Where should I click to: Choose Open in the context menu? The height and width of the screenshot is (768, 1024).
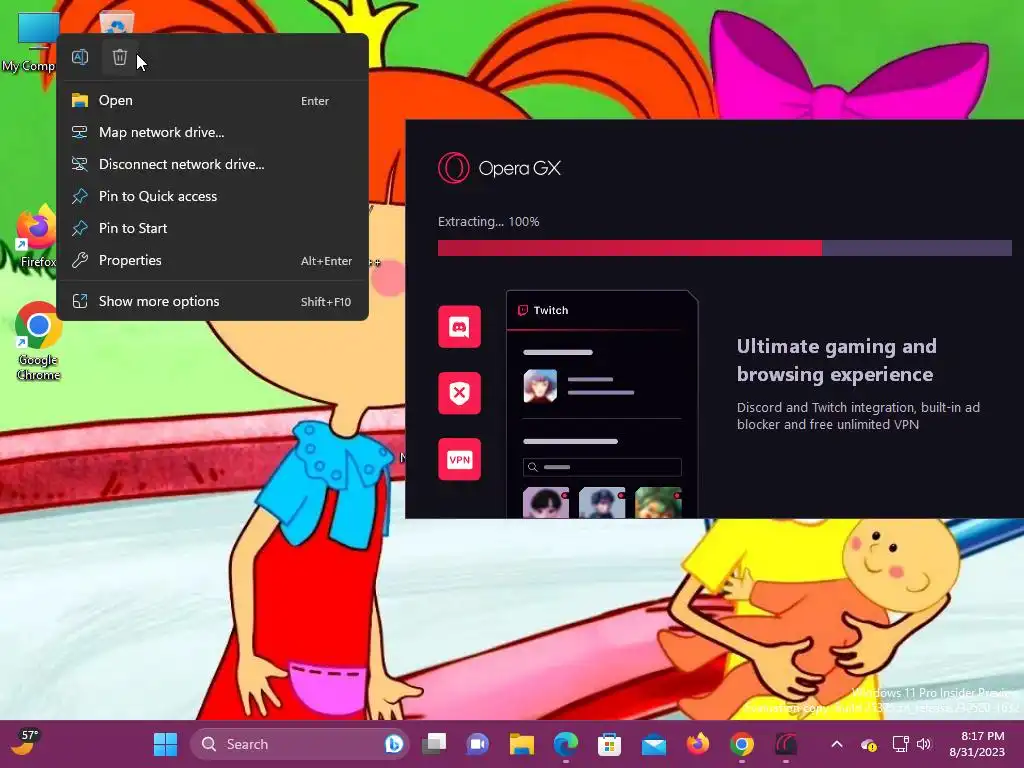[x=212, y=100]
